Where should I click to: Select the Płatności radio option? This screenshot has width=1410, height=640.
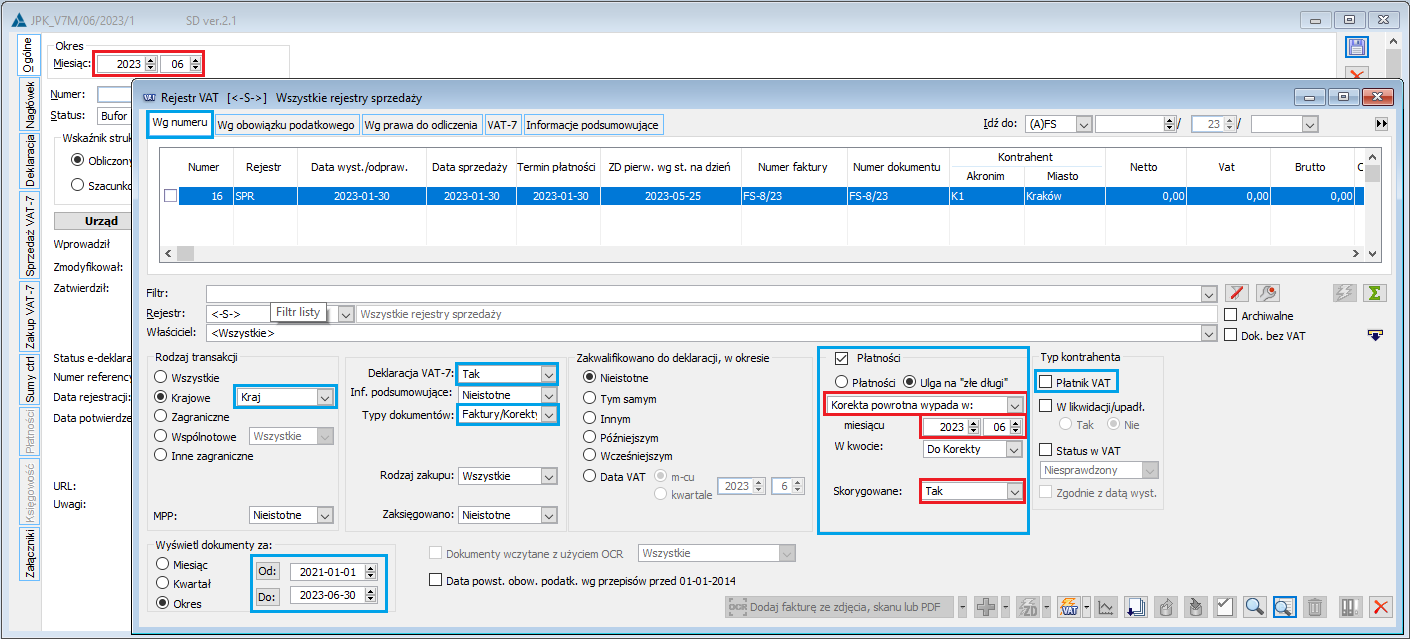click(x=842, y=381)
